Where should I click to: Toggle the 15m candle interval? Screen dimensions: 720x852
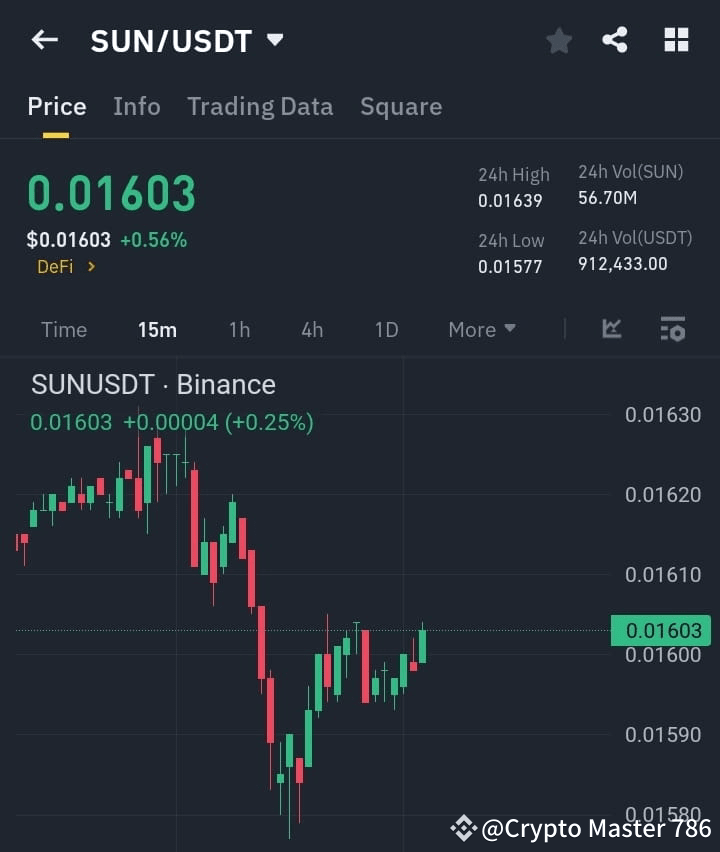pyautogui.click(x=157, y=329)
